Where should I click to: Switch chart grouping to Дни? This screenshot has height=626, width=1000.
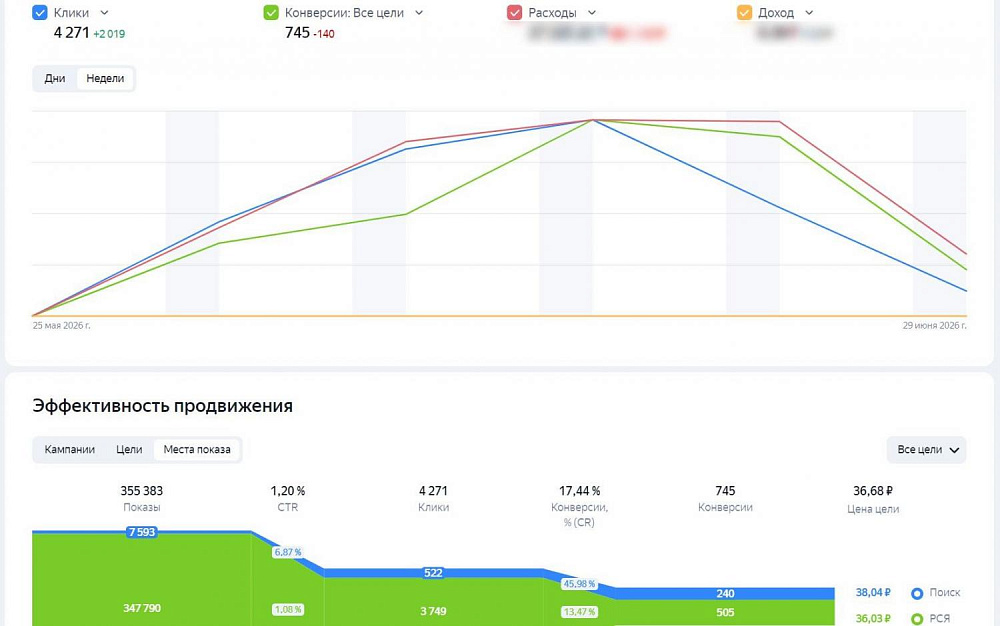point(55,78)
